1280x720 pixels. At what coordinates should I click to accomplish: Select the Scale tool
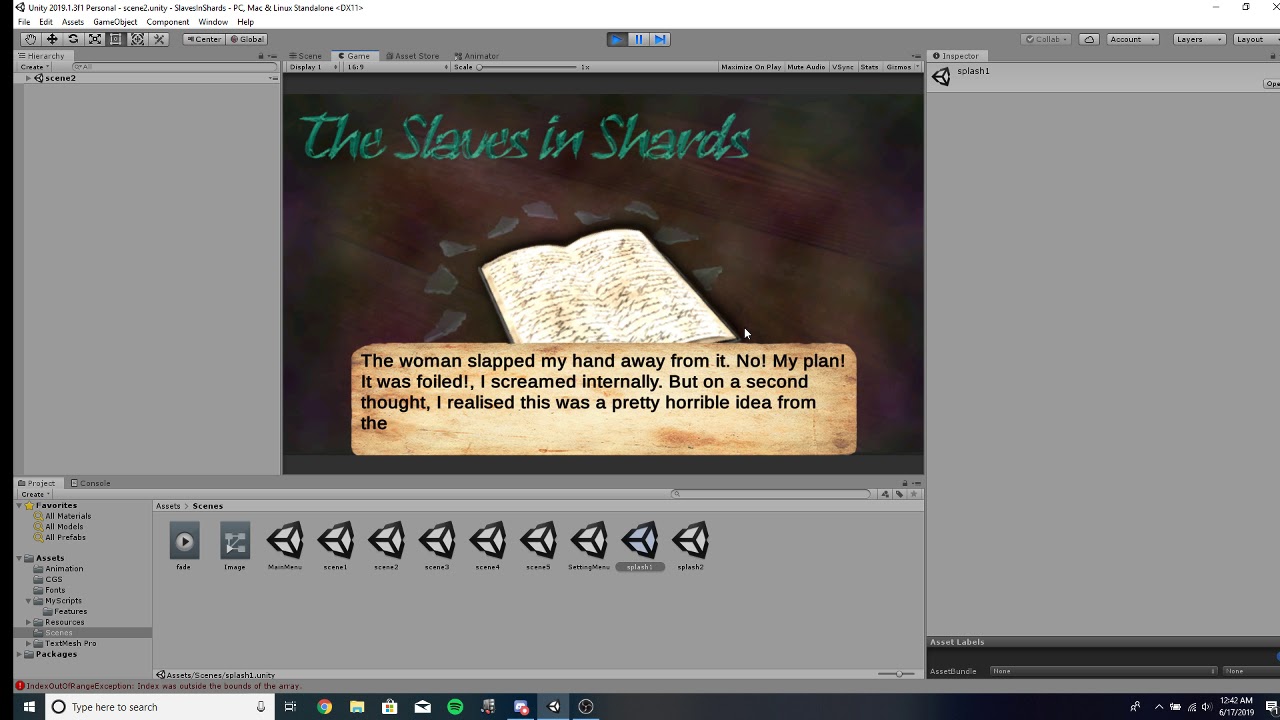(x=94, y=39)
